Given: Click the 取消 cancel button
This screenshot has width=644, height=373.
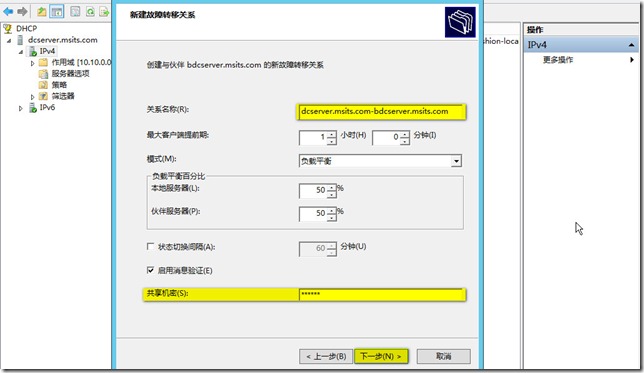Looking at the screenshot, I should point(444,356).
